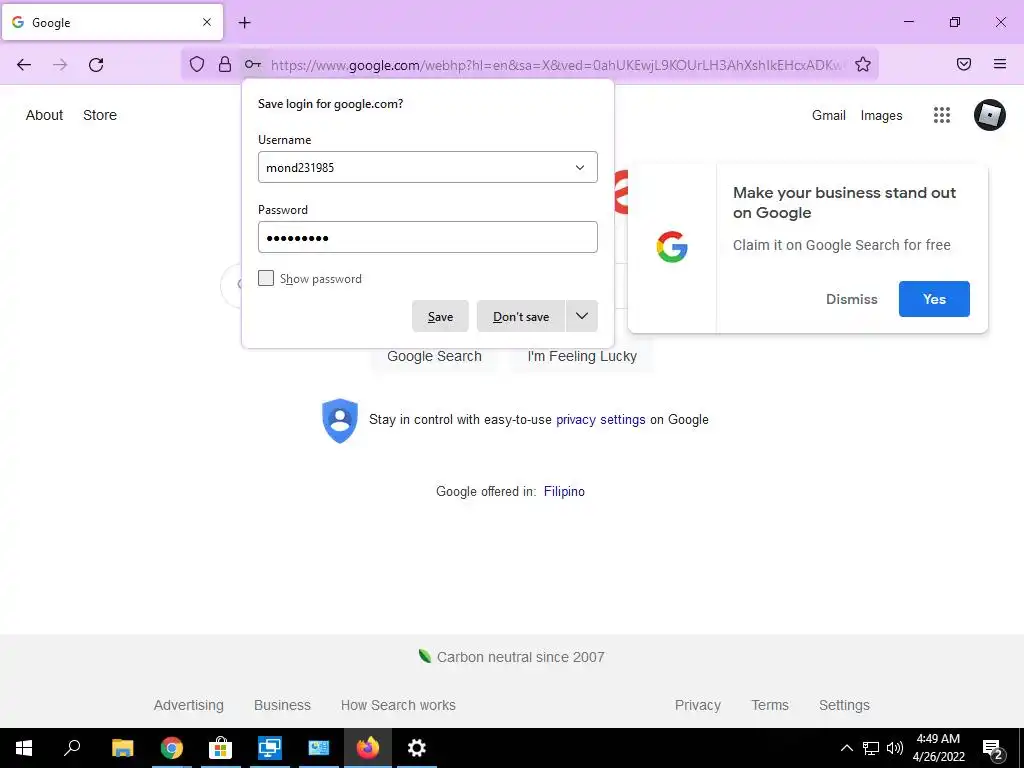This screenshot has height=768, width=1024.
Task: Open the Advertising footer link
Action: [189, 705]
